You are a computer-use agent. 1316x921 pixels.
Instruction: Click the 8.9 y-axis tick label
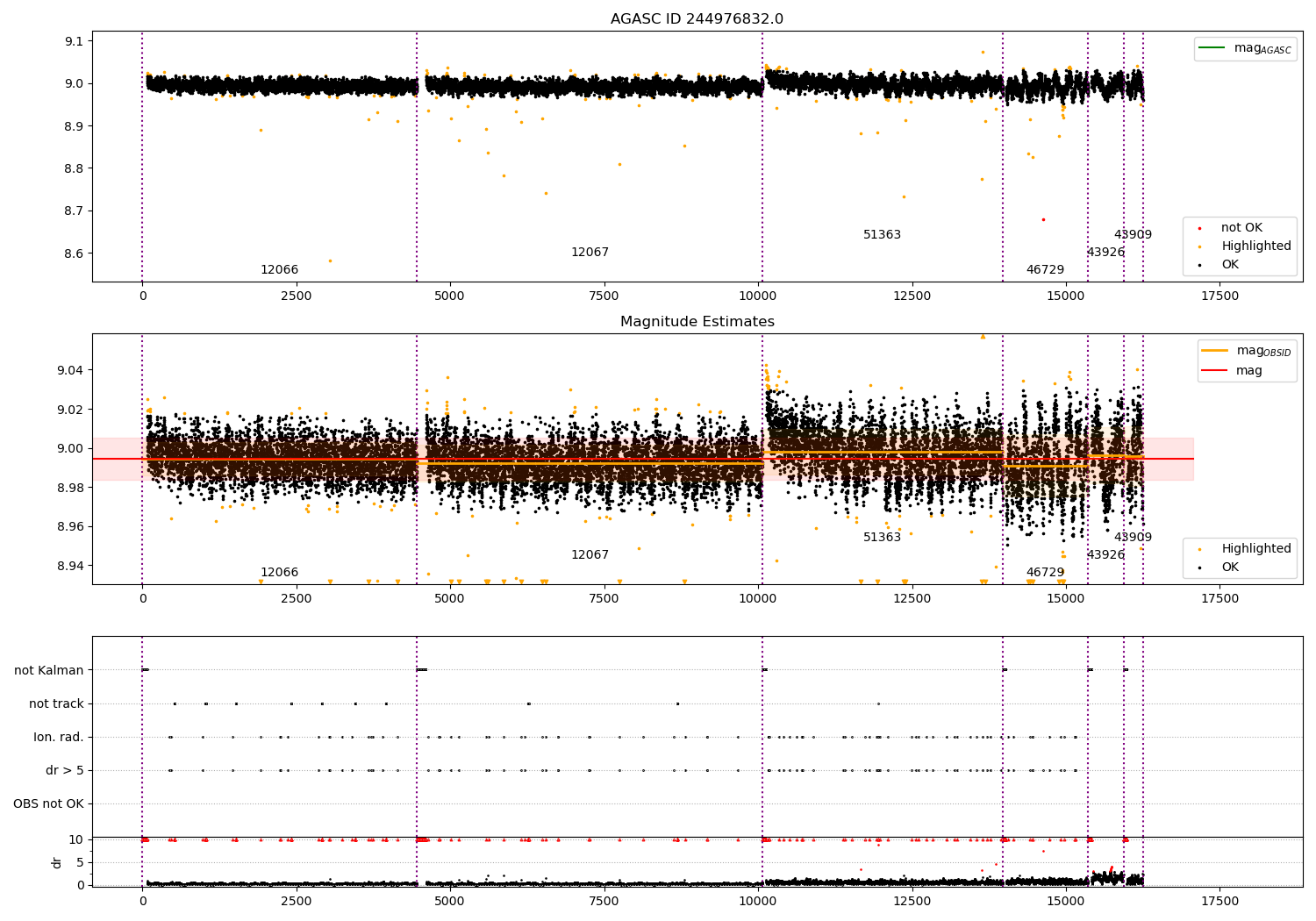[x=73, y=126]
